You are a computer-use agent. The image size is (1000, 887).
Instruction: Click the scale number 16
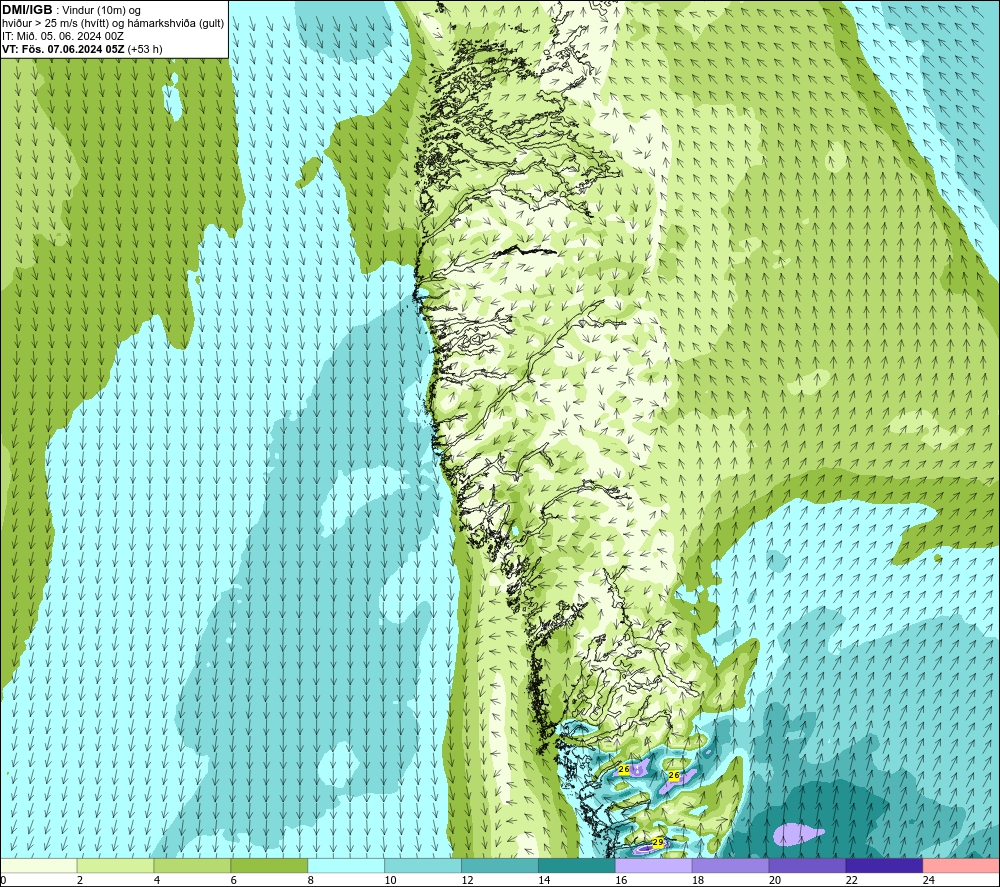621,880
